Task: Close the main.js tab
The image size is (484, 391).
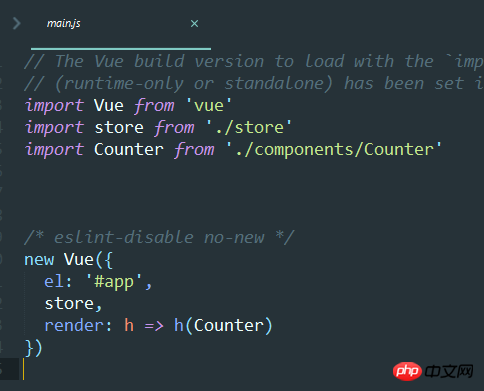Action: 194,24
